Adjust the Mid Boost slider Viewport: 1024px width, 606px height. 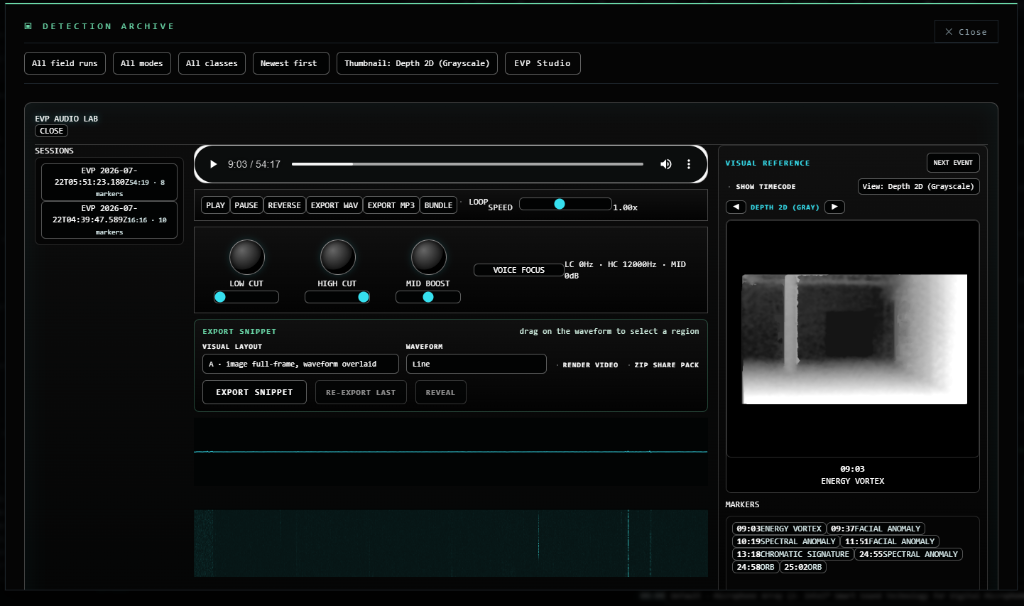[428, 297]
